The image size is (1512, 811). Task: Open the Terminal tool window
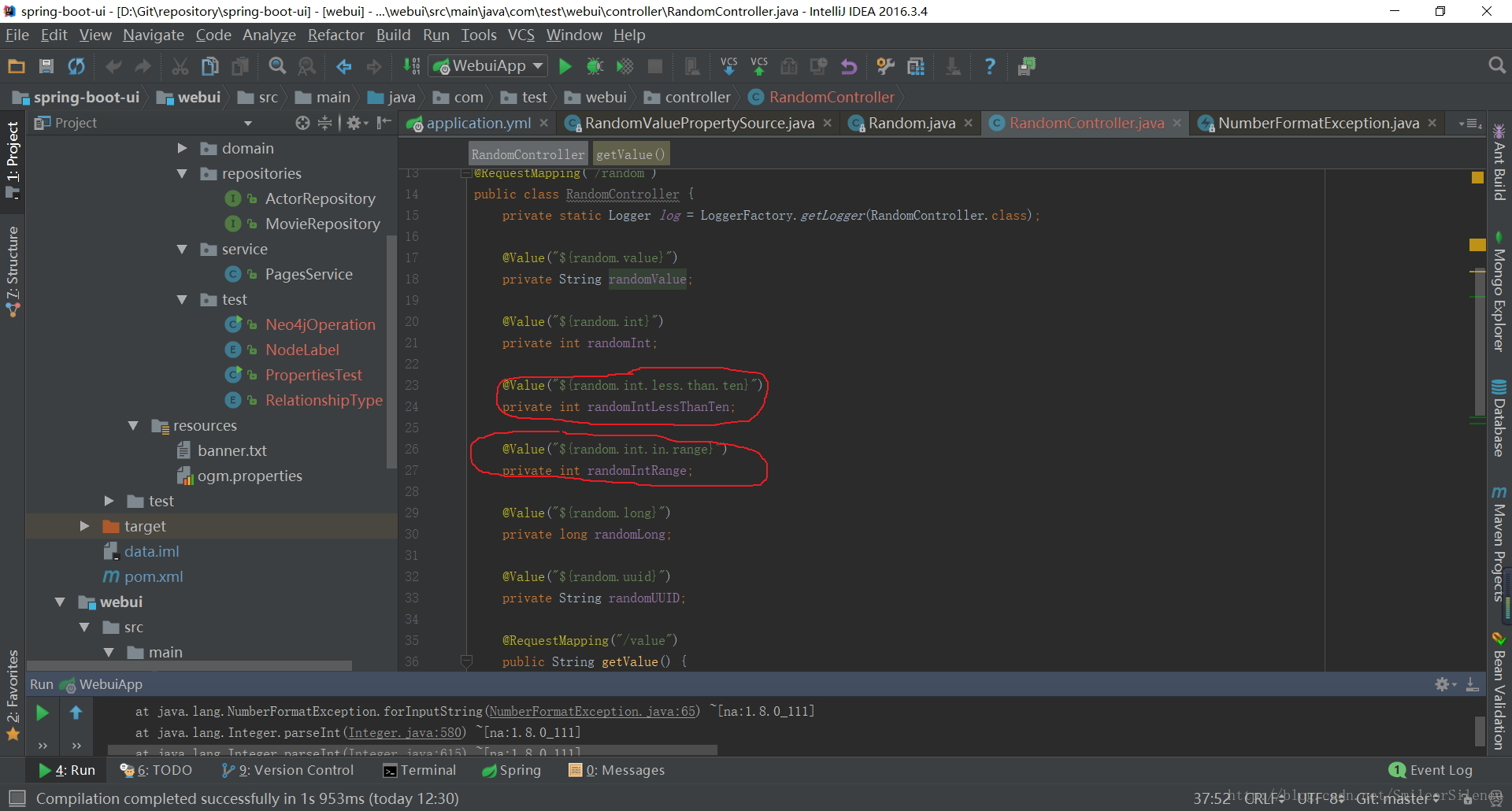pos(419,770)
